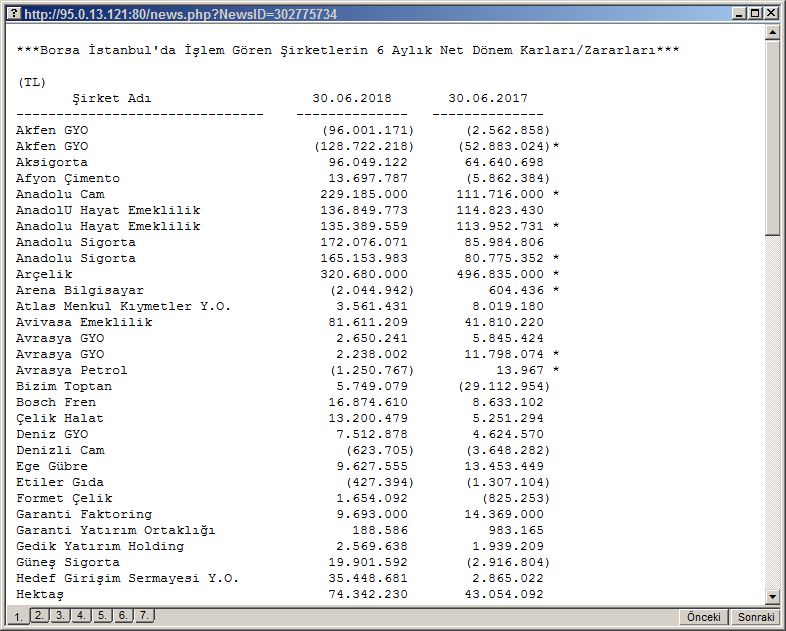The height and width of the screenshot is (631, 786).
Task: Click the scroll up arrow
Action: point(772,32)
